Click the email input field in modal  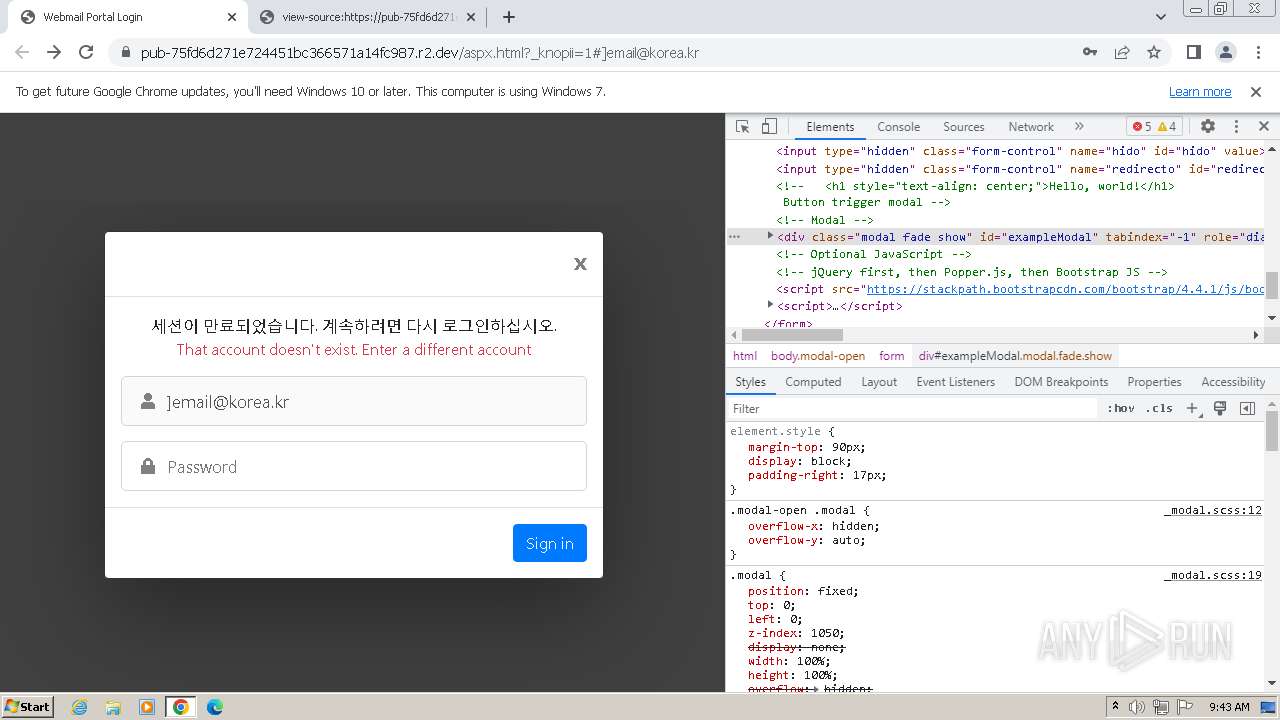[354, 401]
